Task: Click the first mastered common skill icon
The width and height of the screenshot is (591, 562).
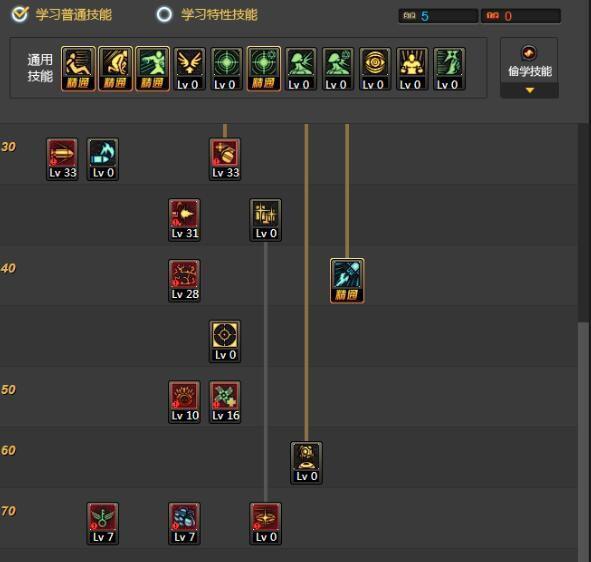Action: pos(78,69)
